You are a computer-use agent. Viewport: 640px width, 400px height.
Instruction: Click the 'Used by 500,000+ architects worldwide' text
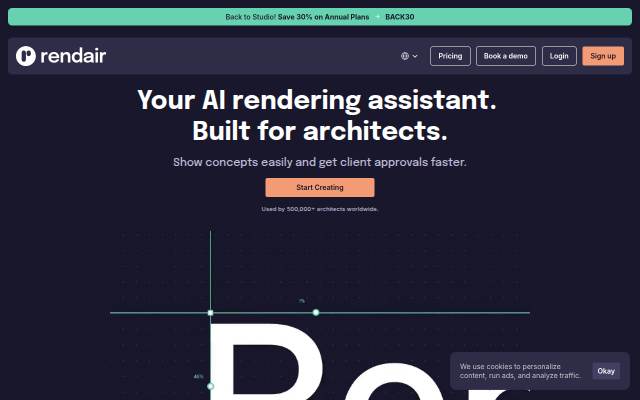[x=320, y=209]
